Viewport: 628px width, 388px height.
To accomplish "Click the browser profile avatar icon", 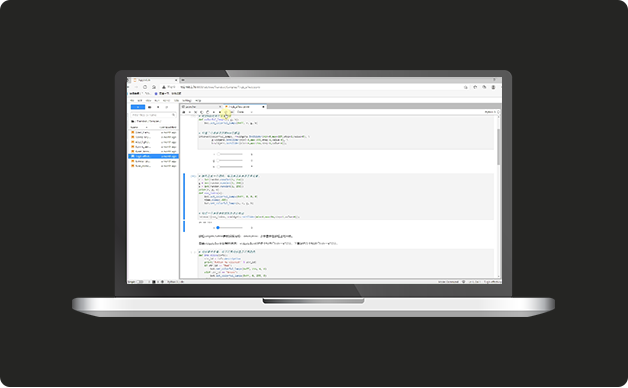I will [x=493, y=87].
